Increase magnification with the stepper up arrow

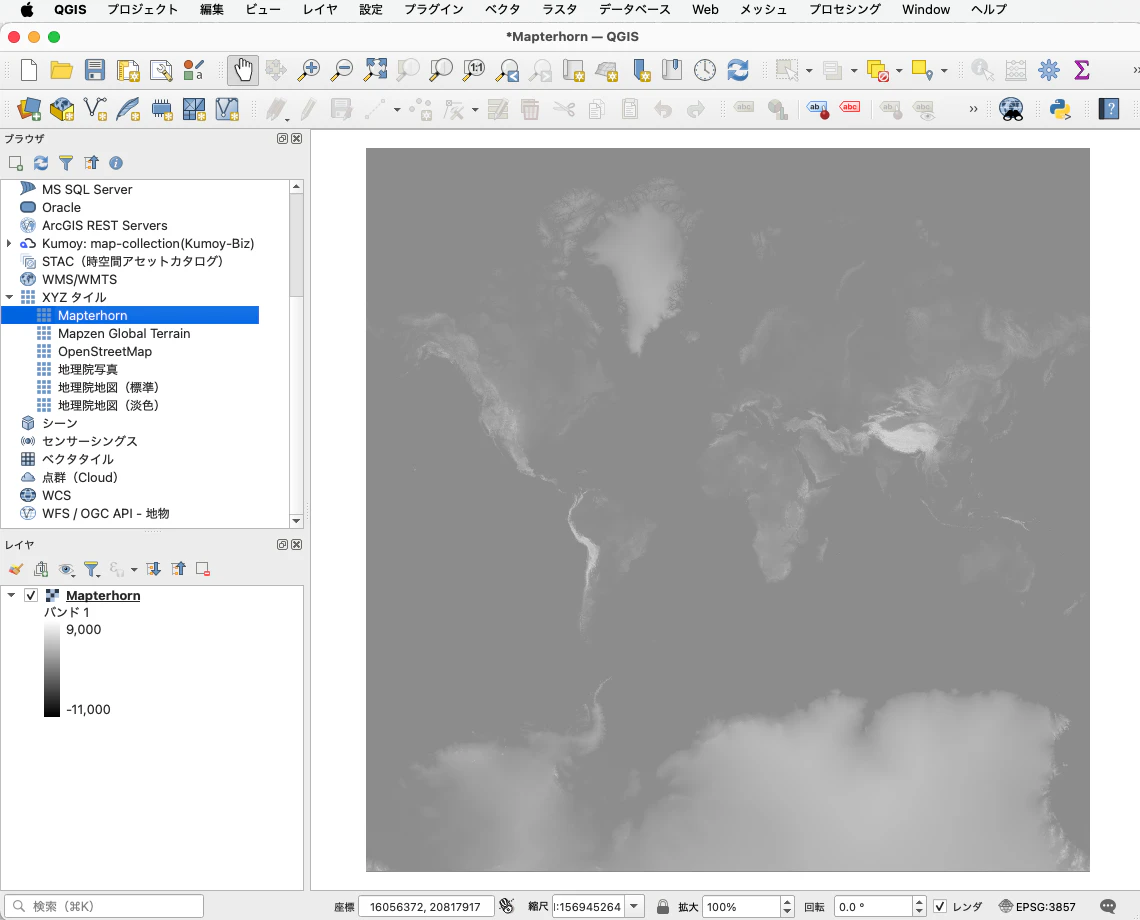(x=787, y=902)
